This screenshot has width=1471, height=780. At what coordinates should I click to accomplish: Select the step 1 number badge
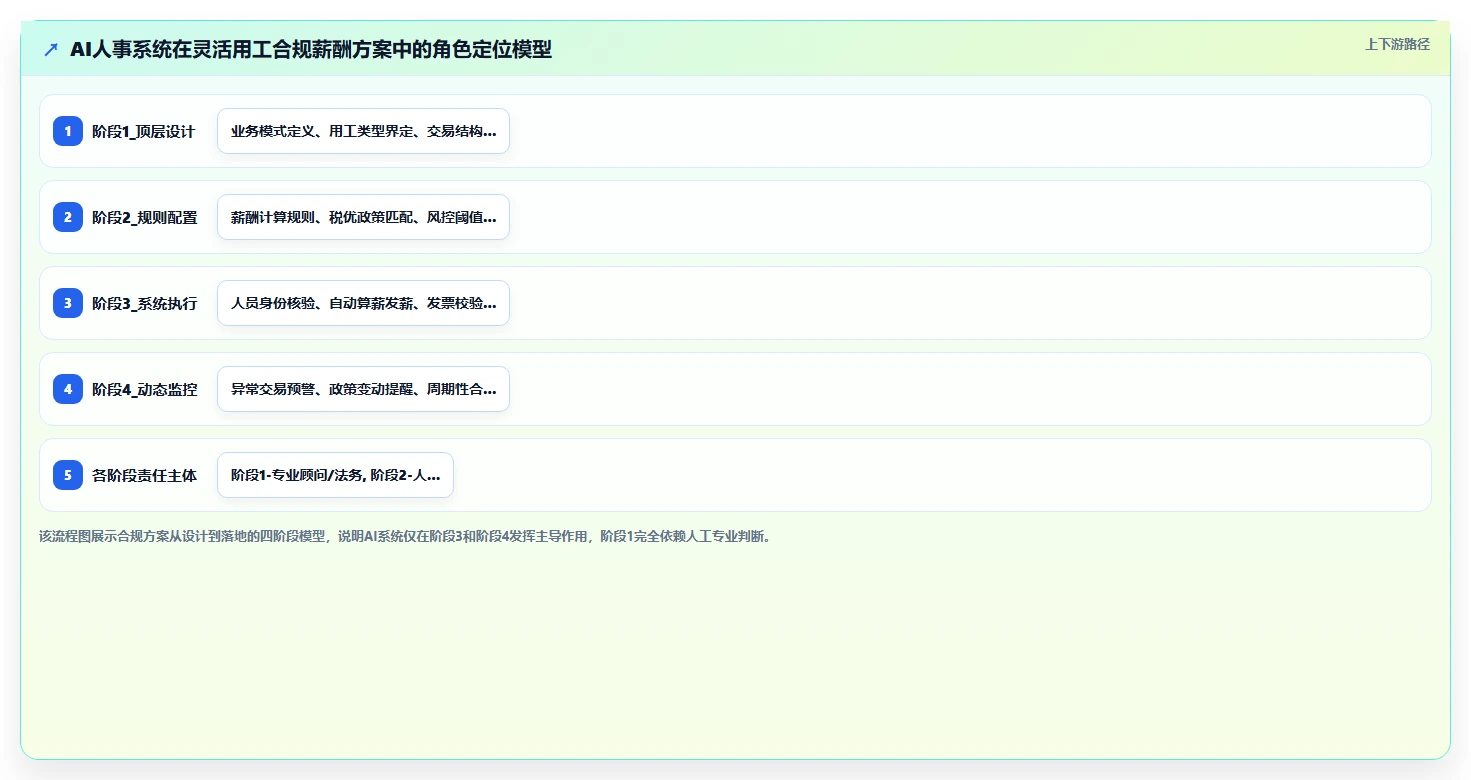(68, 131)
